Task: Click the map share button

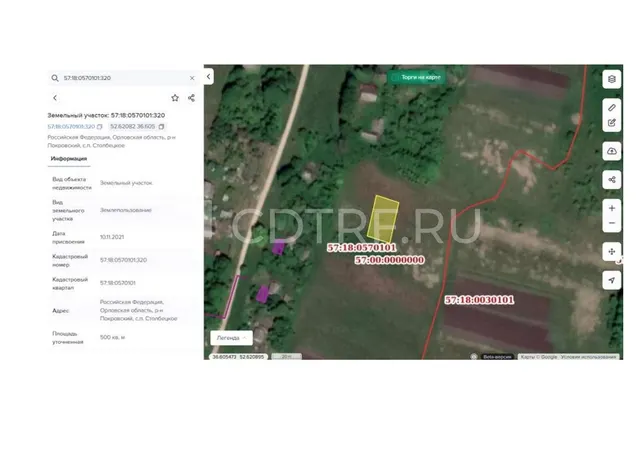Action: [611, 180]
